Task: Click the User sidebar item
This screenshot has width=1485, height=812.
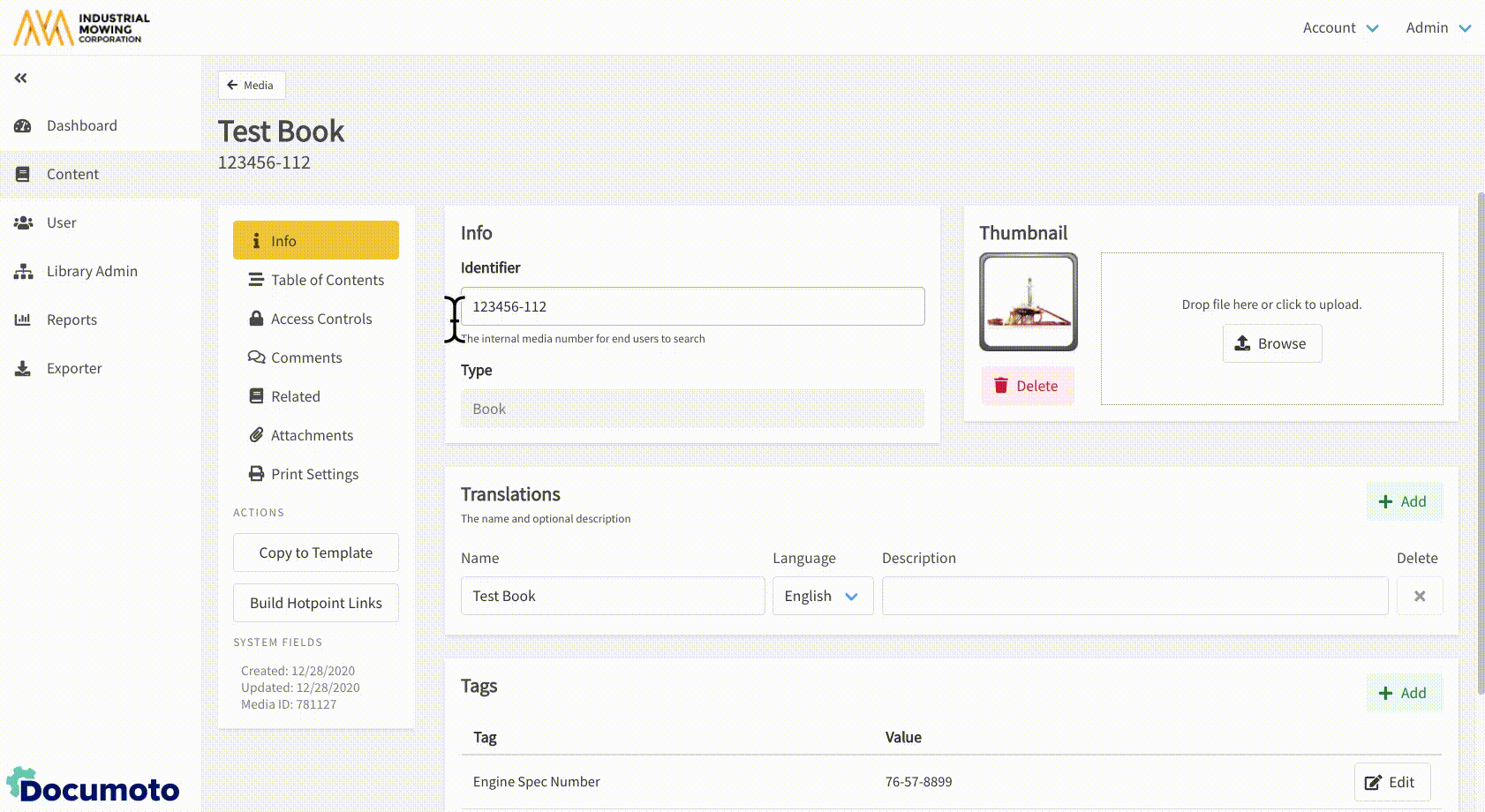Action: (61, 222)
